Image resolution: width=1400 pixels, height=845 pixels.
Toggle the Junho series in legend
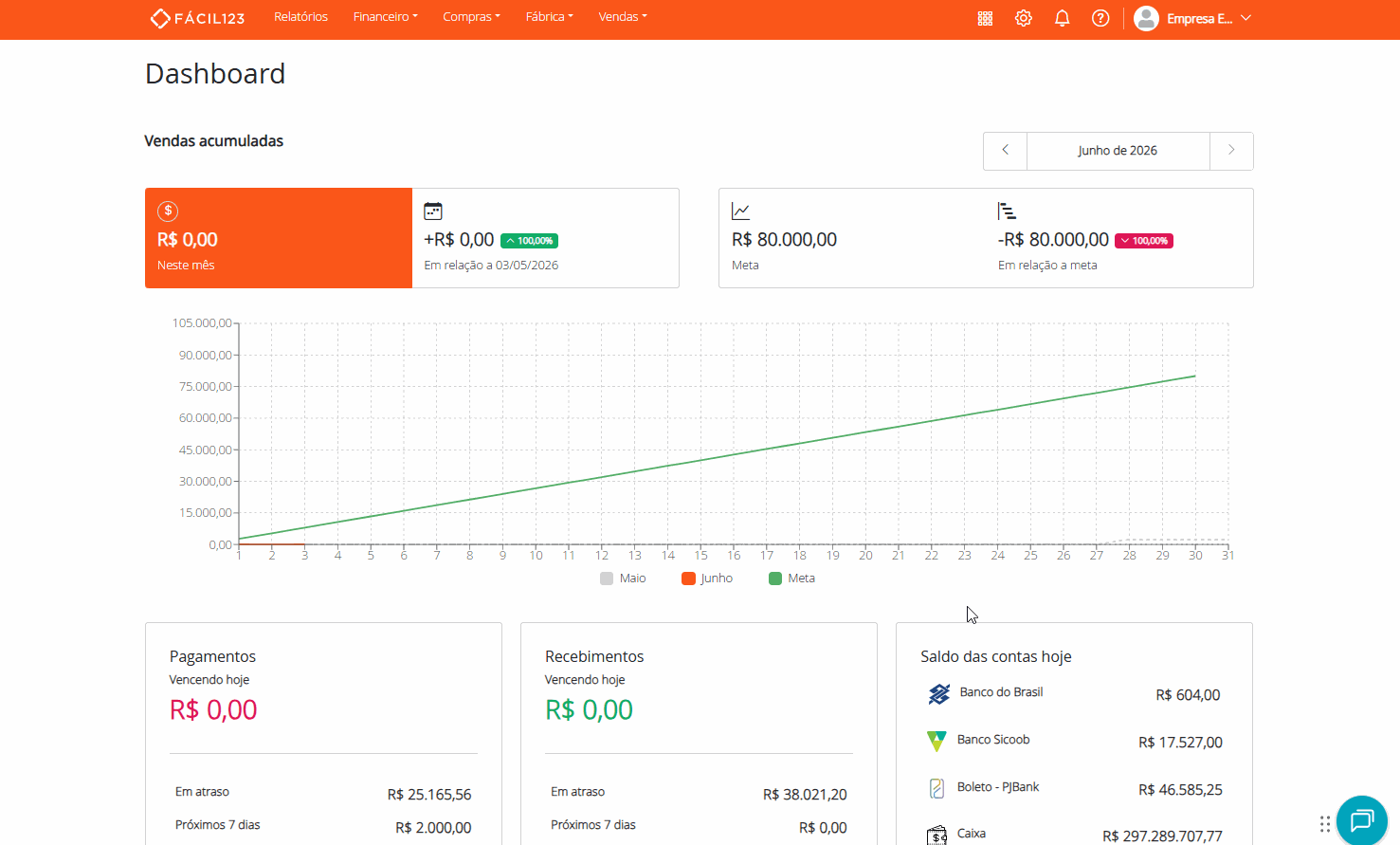707,578
